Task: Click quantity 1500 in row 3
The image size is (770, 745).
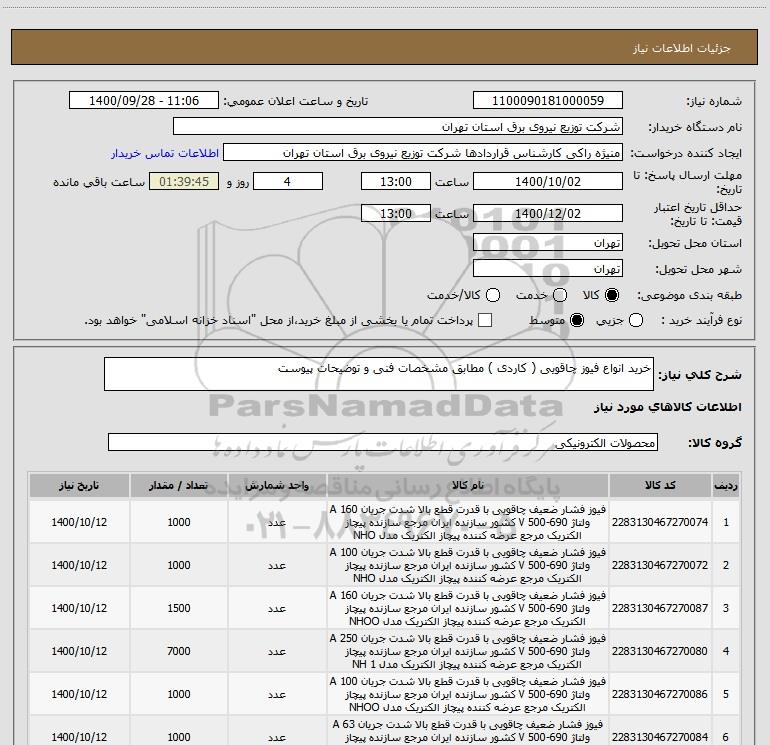Action: 179,608
